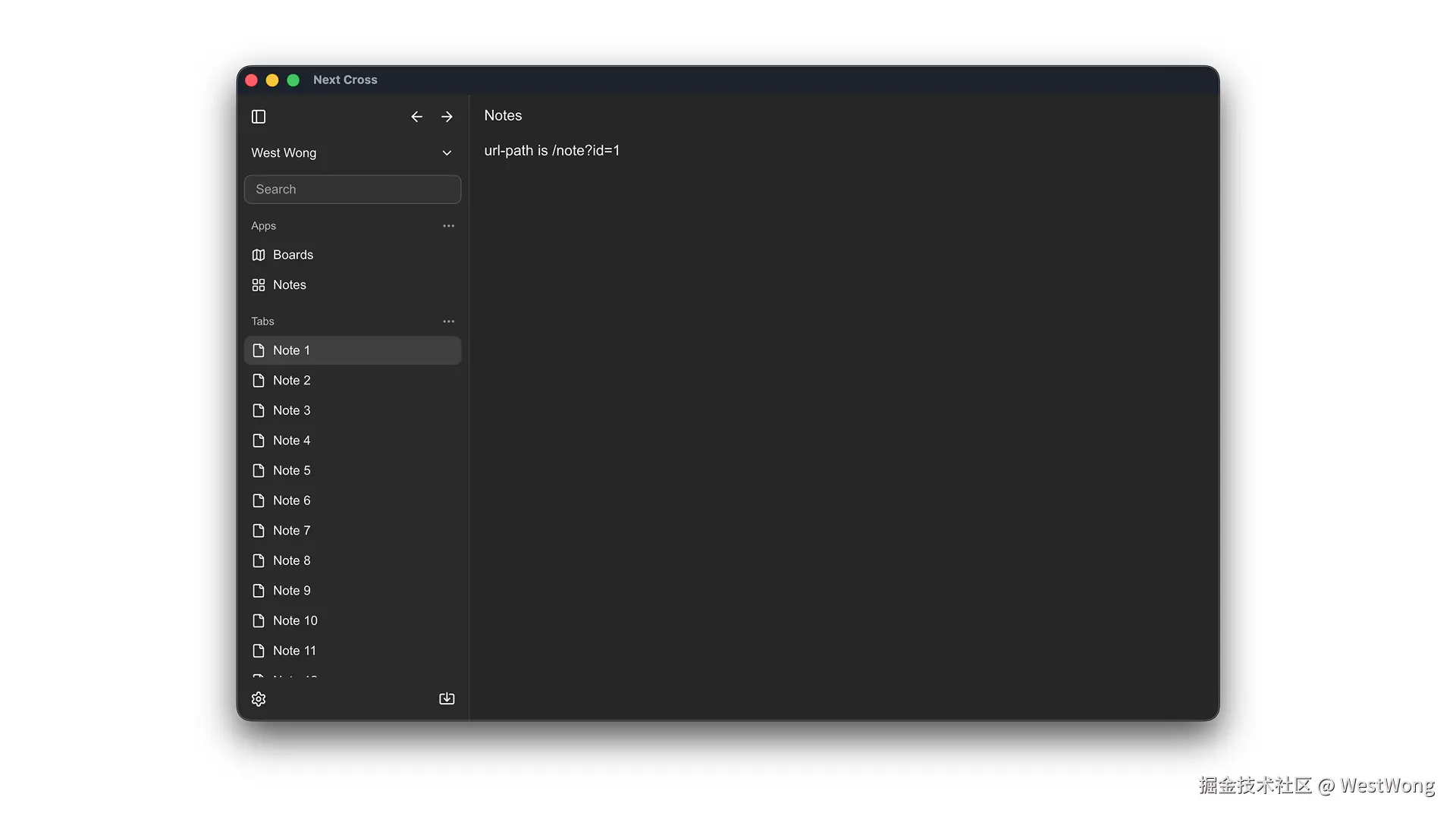Focus the Search input field

click(x=352, y=190)
